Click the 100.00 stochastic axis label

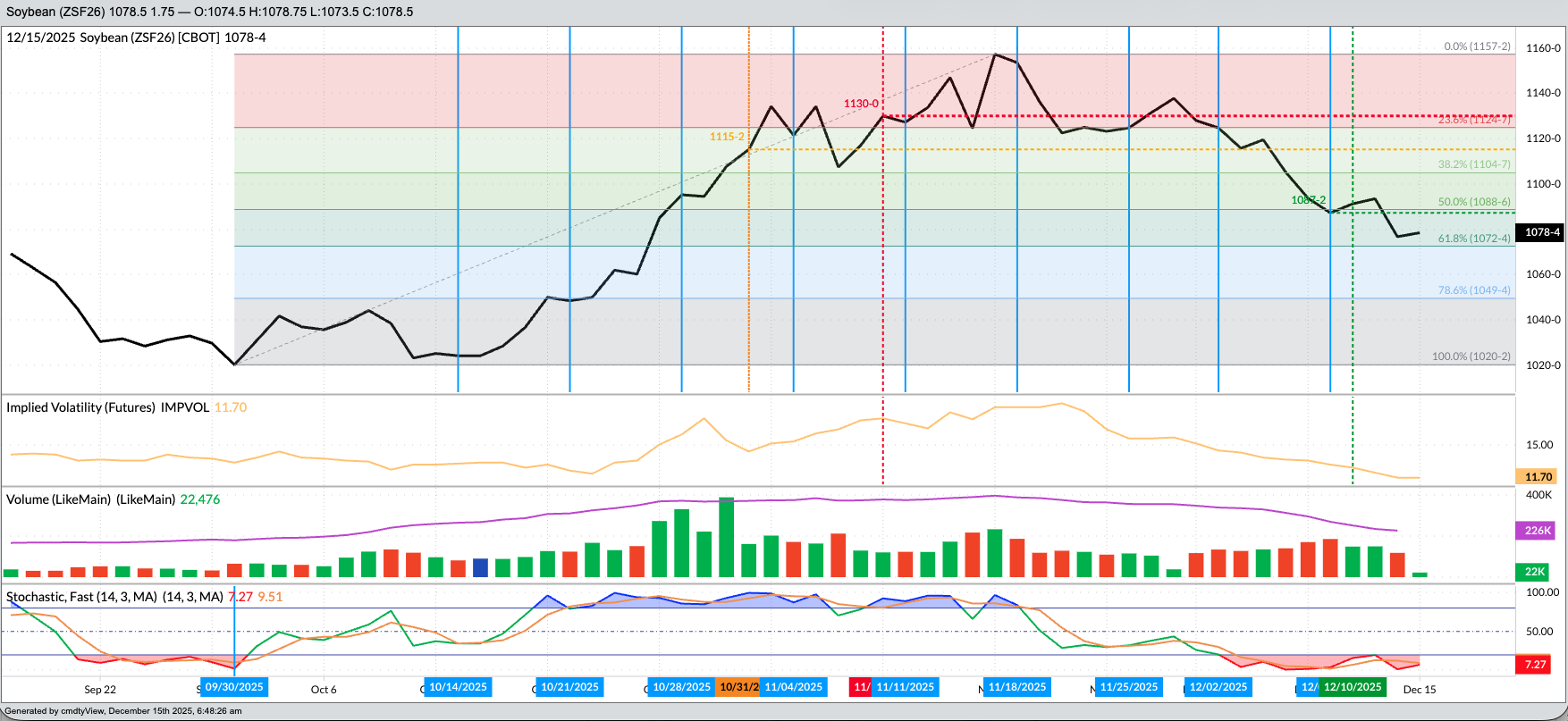click(x=1542, y=592)
